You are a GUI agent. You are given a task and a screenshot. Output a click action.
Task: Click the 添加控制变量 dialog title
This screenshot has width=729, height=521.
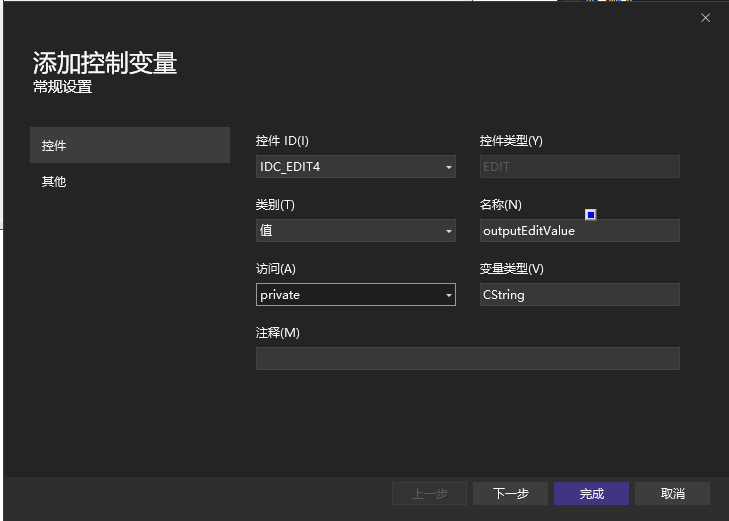105,63
